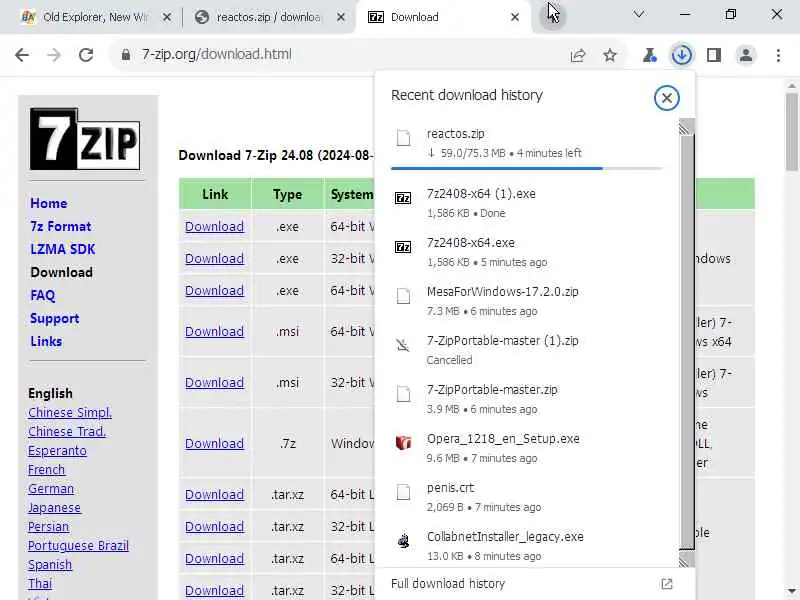Click the lock icon in address bar
Screen dimensions: 800x600
(x=126, y=55)
